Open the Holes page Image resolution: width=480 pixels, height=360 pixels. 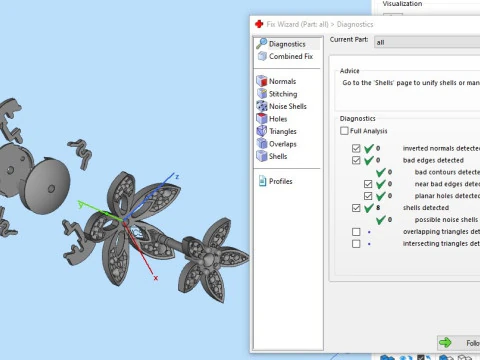(278, 119)
